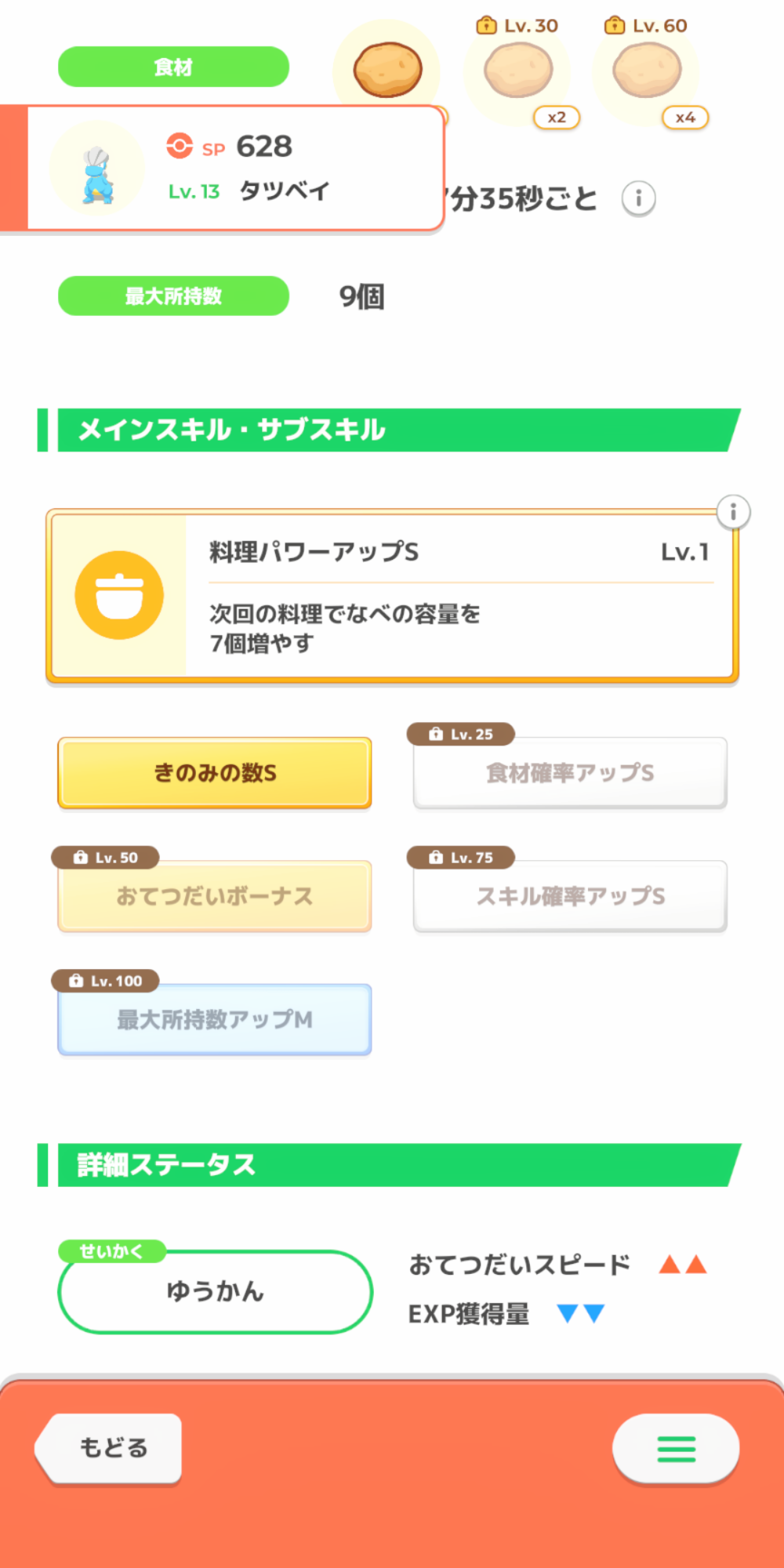
Task: Open the green hamburger menu button
Action: point(676,1448)
